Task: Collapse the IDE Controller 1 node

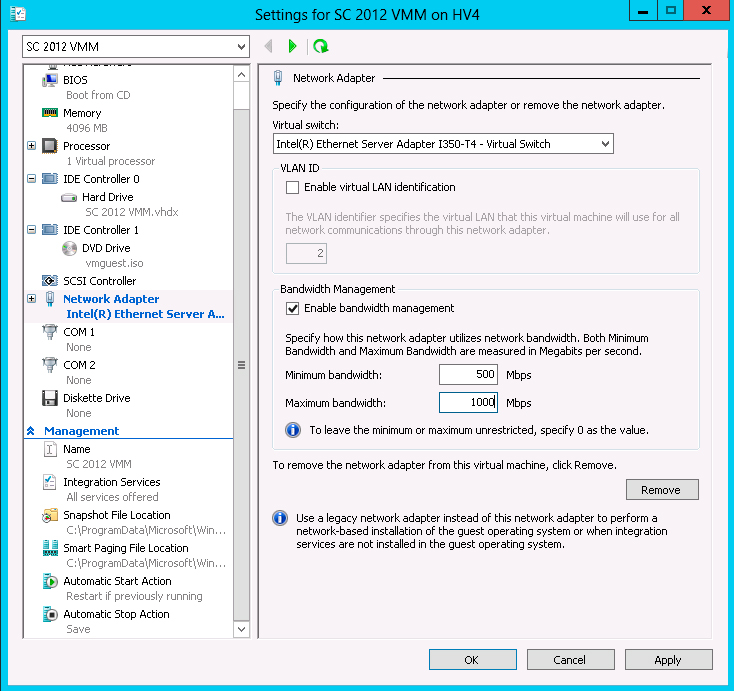Action: pyautogui.click(x=31, y=229)
